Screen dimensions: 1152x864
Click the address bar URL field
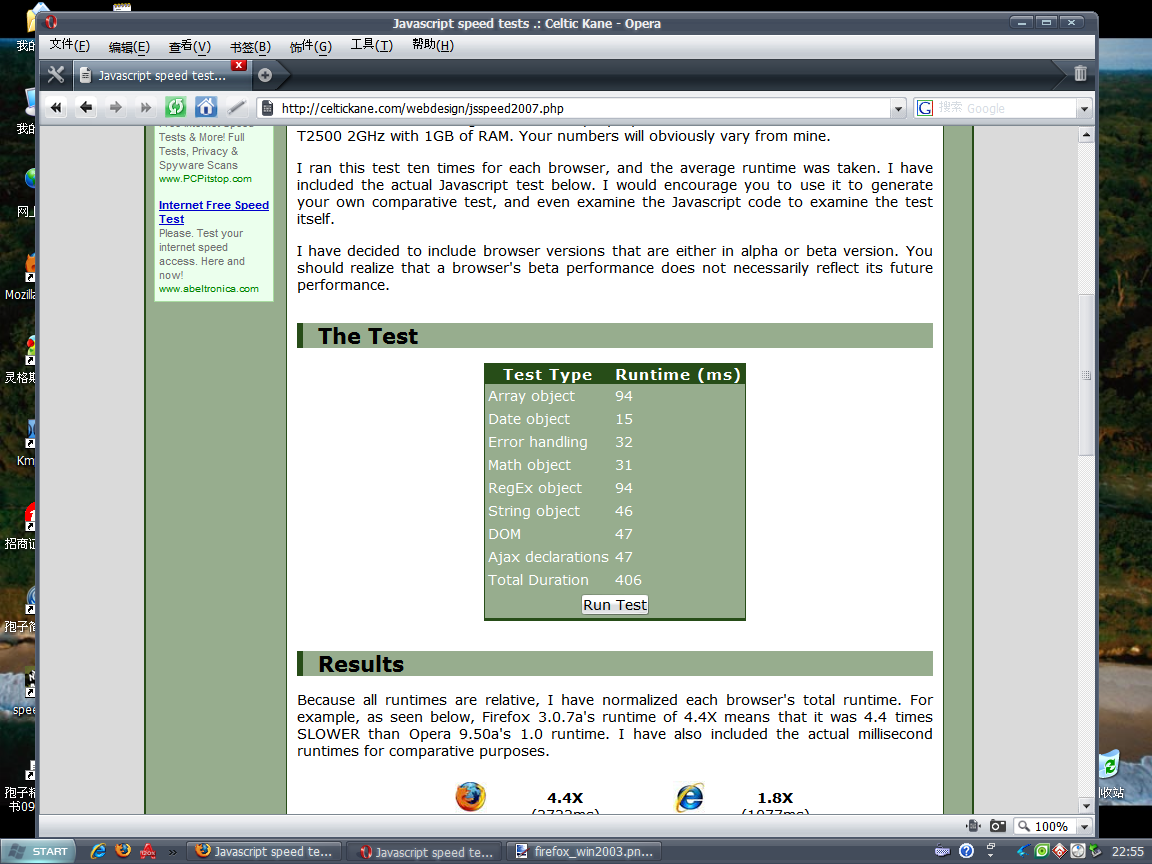click(583, 108)
